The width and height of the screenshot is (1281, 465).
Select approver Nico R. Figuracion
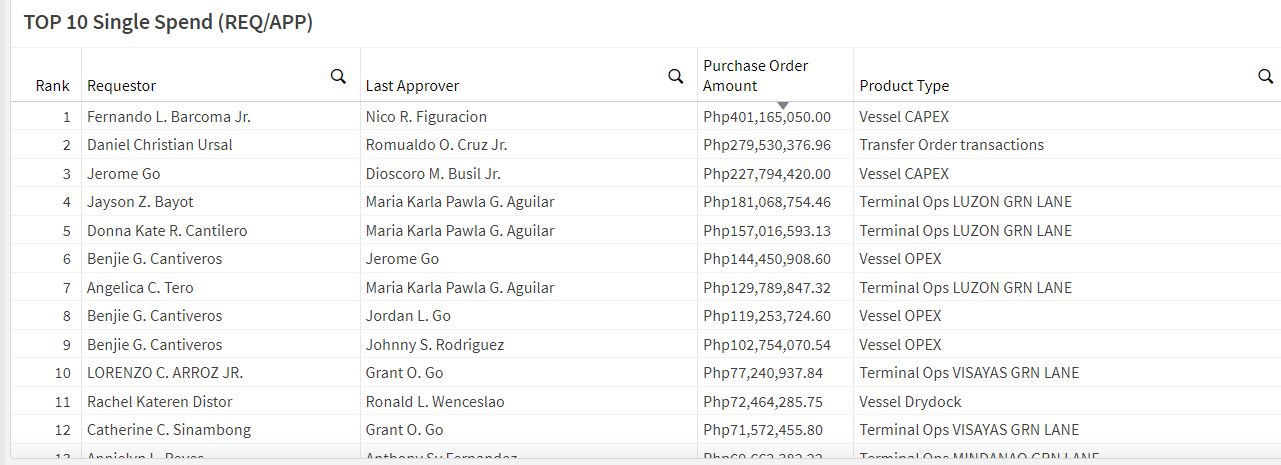(426, 117)
